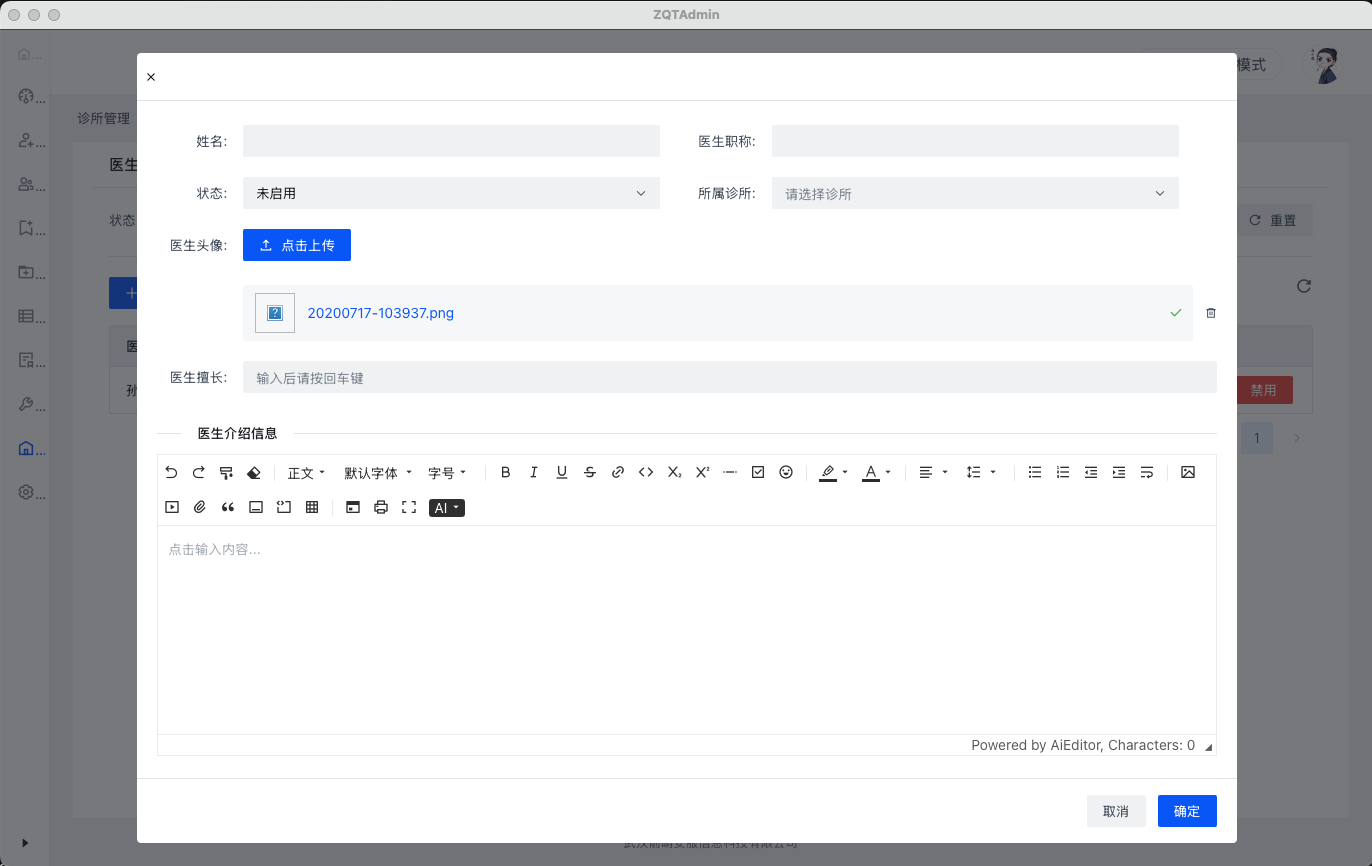The image size is (1372, 866).
Task: Apply subscript formatting
Action: [x=674, y=472]
